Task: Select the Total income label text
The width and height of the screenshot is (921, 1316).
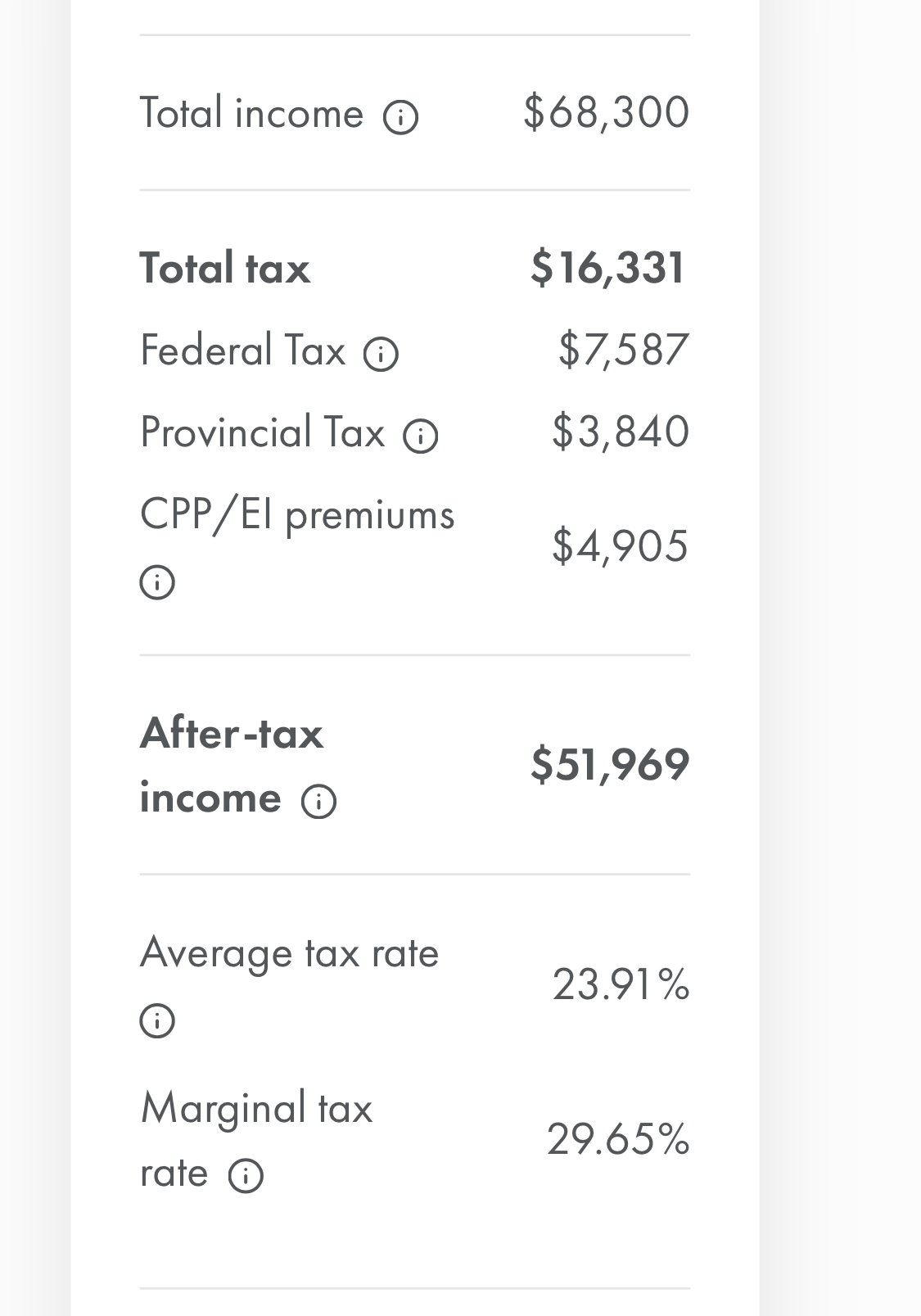Action: coord(251,113)
